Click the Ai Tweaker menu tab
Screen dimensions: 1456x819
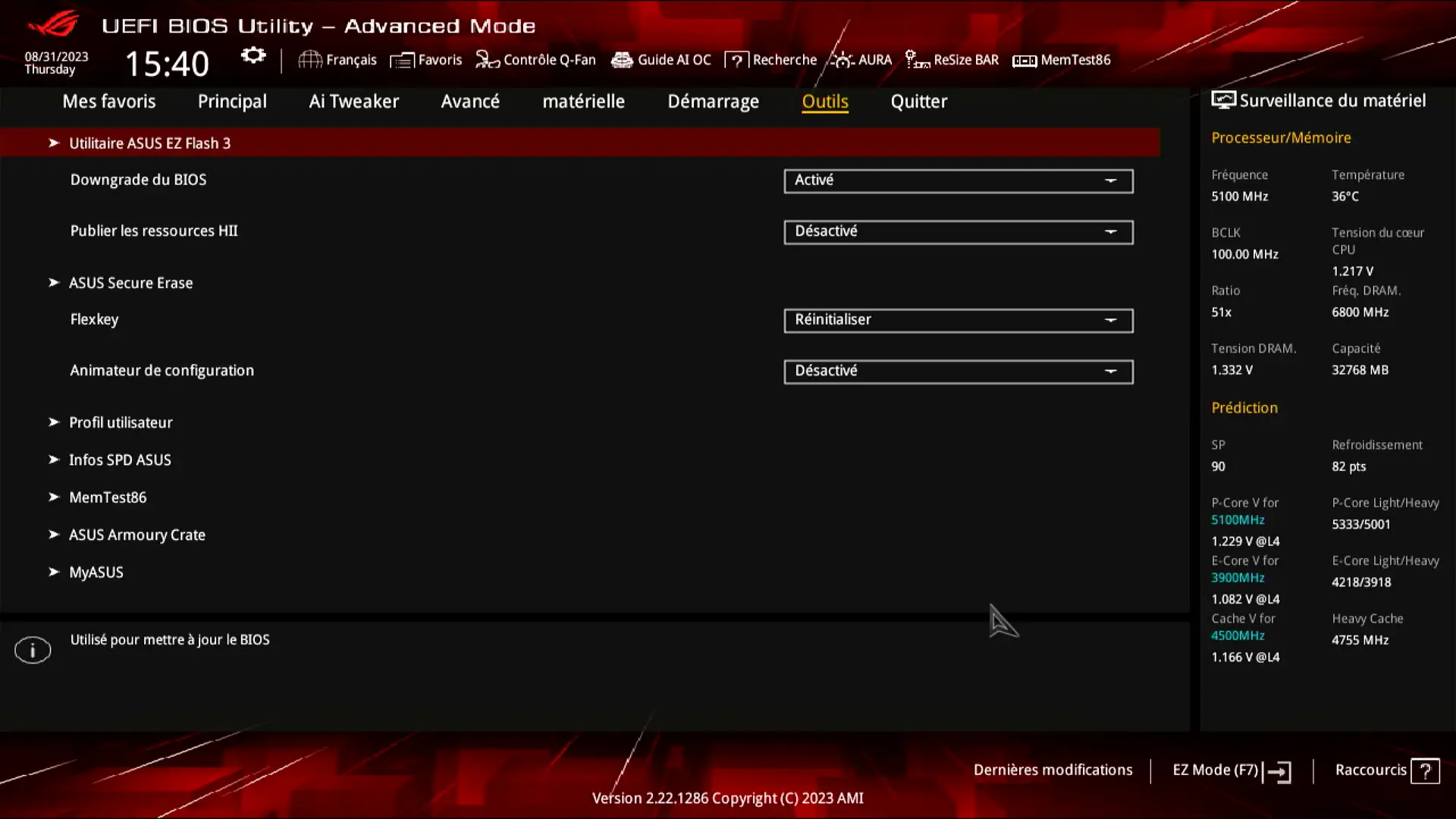tap(354, 101)
